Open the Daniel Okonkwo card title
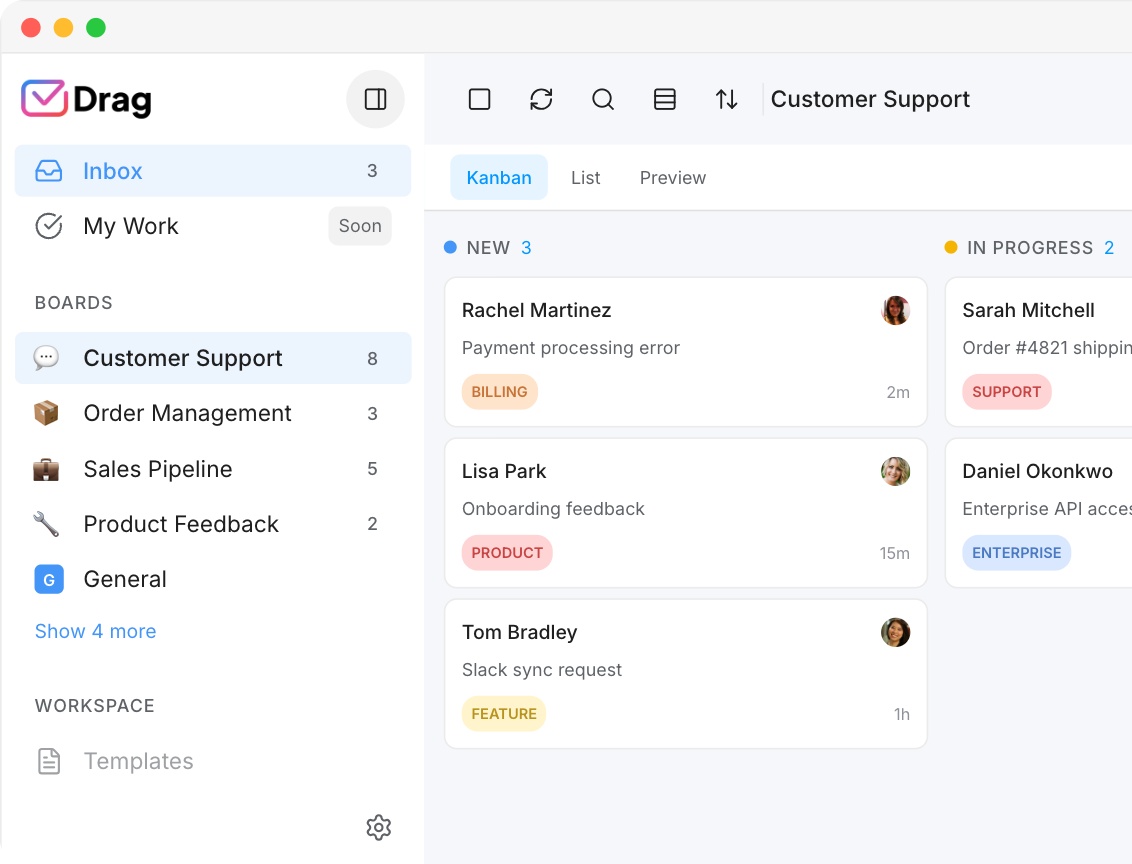1132x864 pixels. click(x=1037, y=471)
